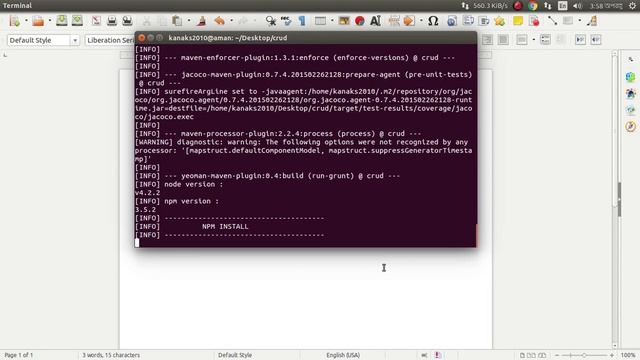Click Decrease Indent icon in formatting bar
The width and height of the screenshot is (640, 360).
[x=596, y=40]
